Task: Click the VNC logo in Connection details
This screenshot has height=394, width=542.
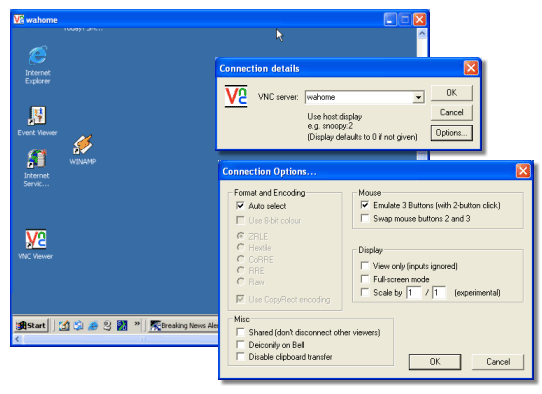Action: coord(236,96)
